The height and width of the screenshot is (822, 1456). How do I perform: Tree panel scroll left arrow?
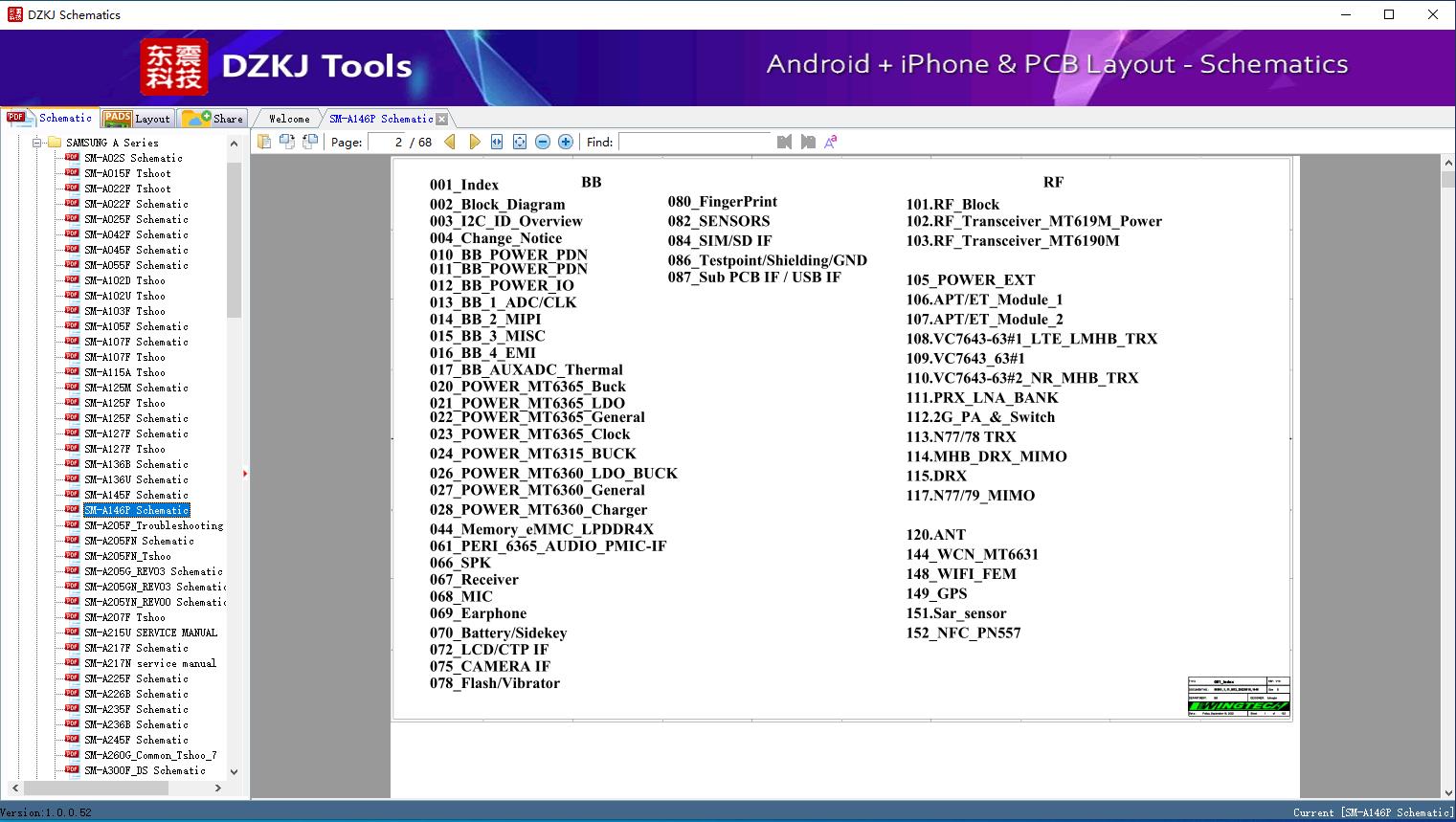[x=13, y=788]
